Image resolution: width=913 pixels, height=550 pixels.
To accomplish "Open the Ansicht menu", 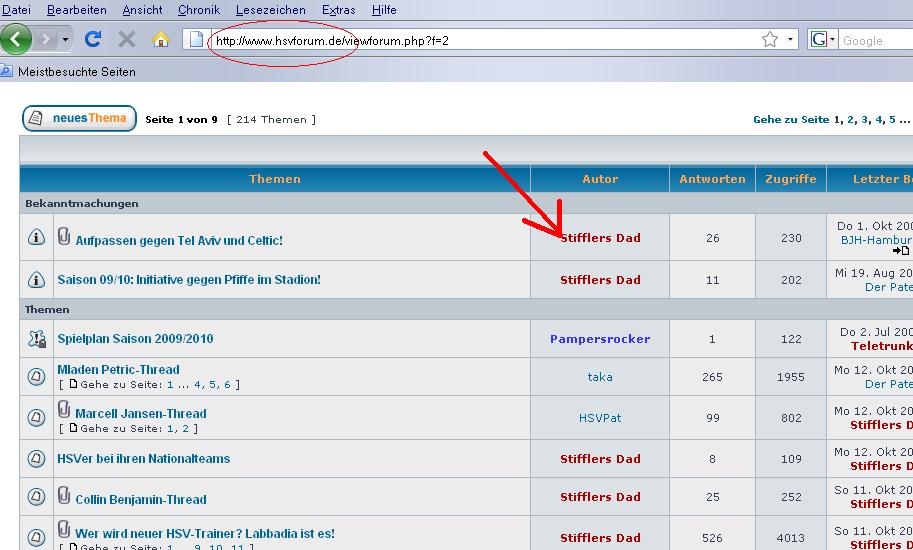I will [x=142, y=10].
